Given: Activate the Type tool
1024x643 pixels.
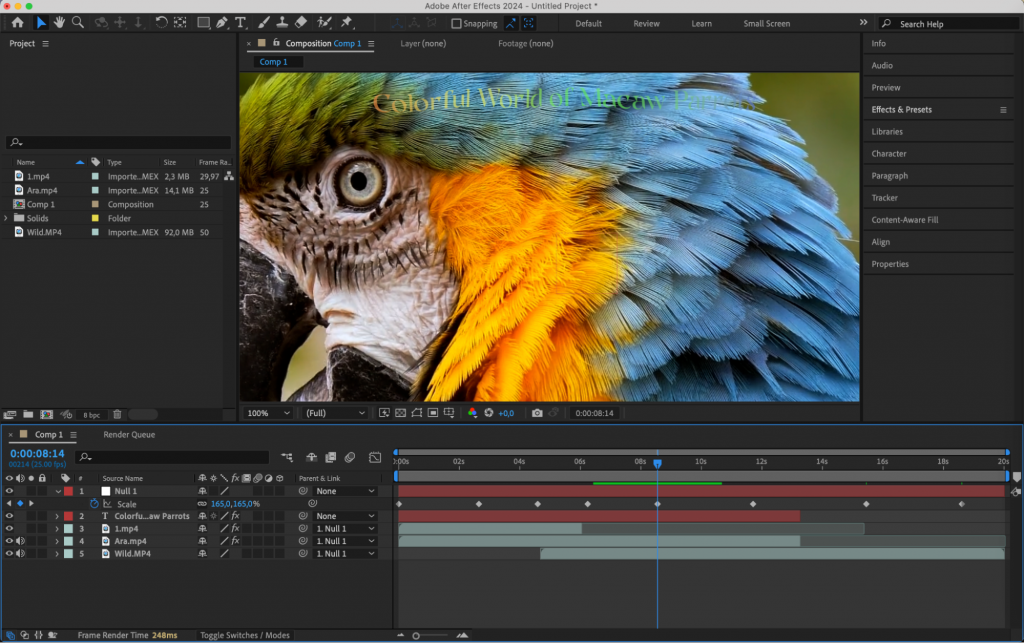Looking at the screenshot, I should 240,20.
